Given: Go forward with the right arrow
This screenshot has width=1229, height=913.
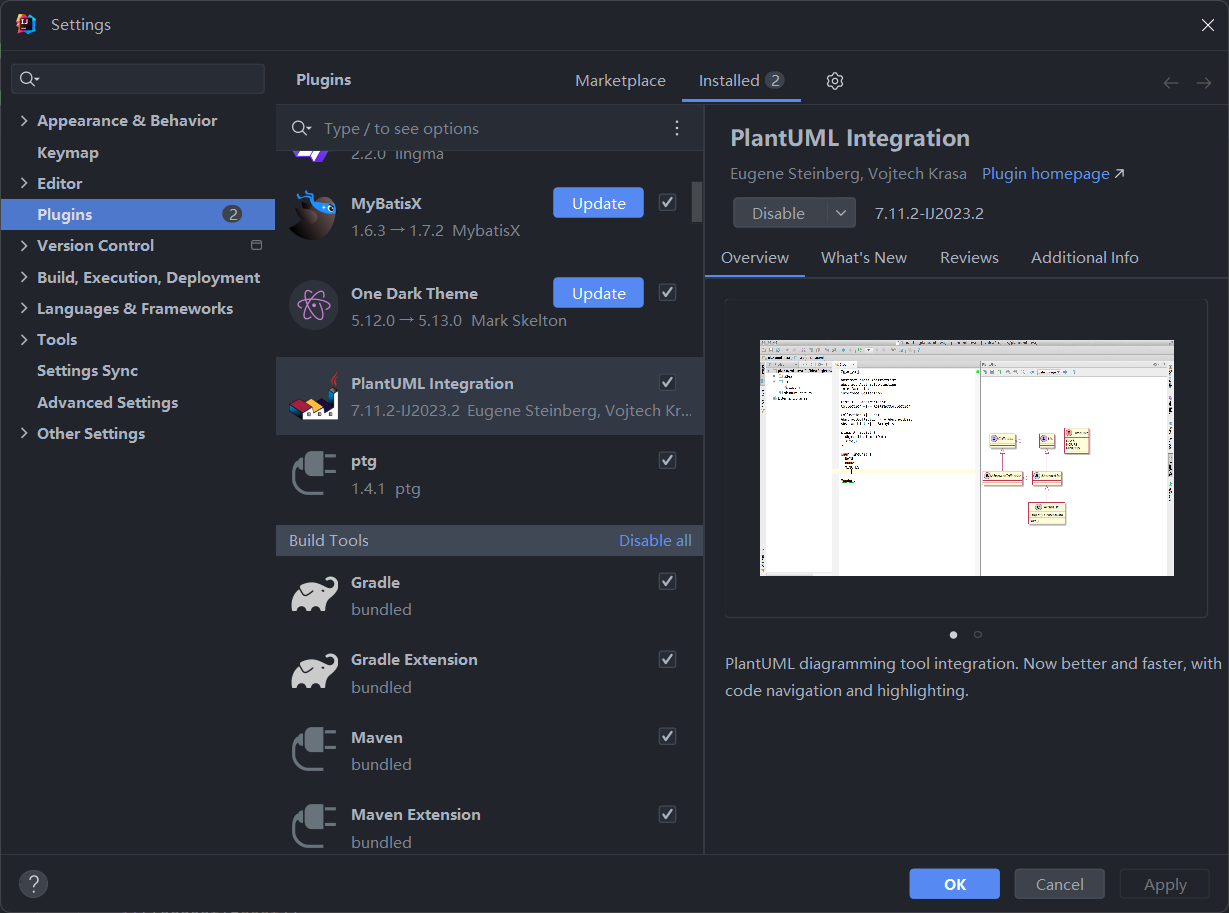Looking at the screenshot, I should point(1204,83).
